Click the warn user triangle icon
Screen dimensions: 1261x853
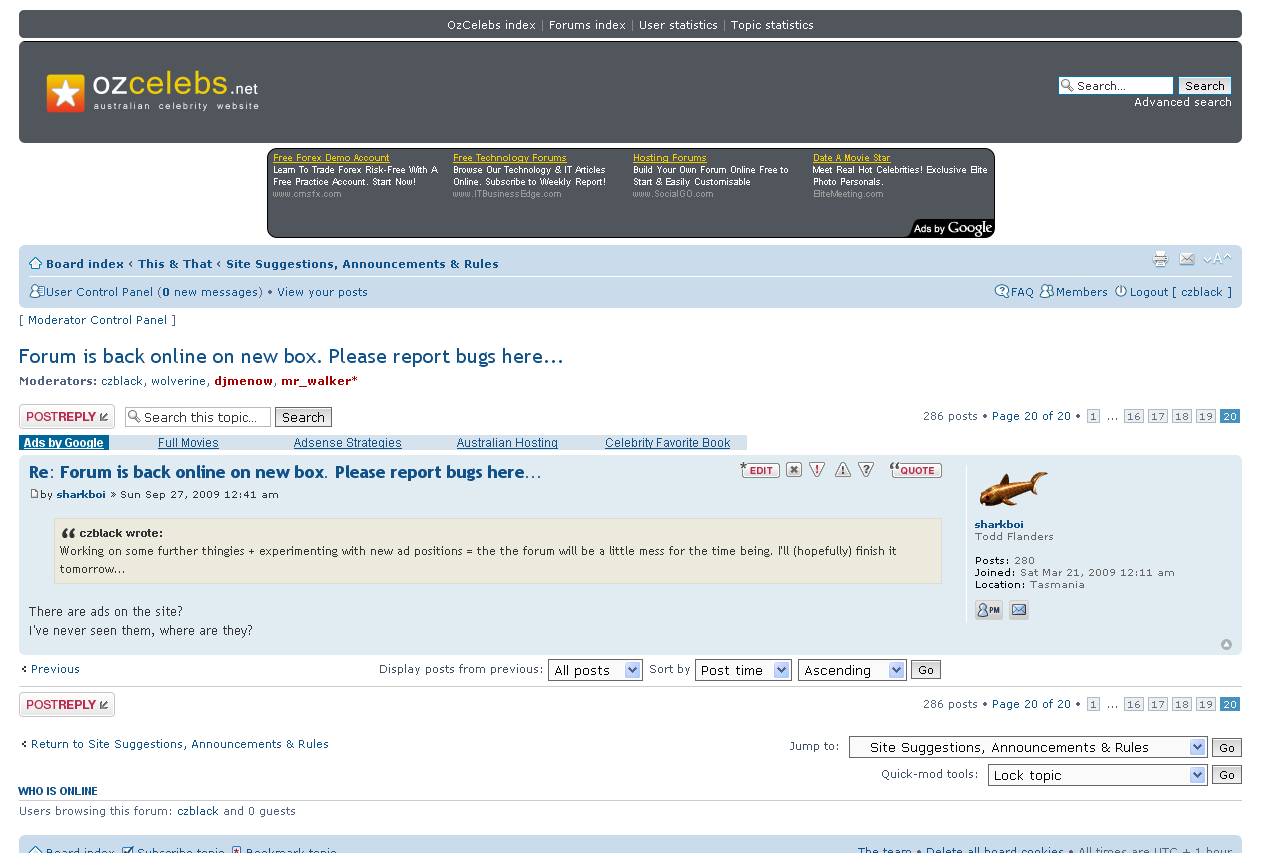[843, 470]
